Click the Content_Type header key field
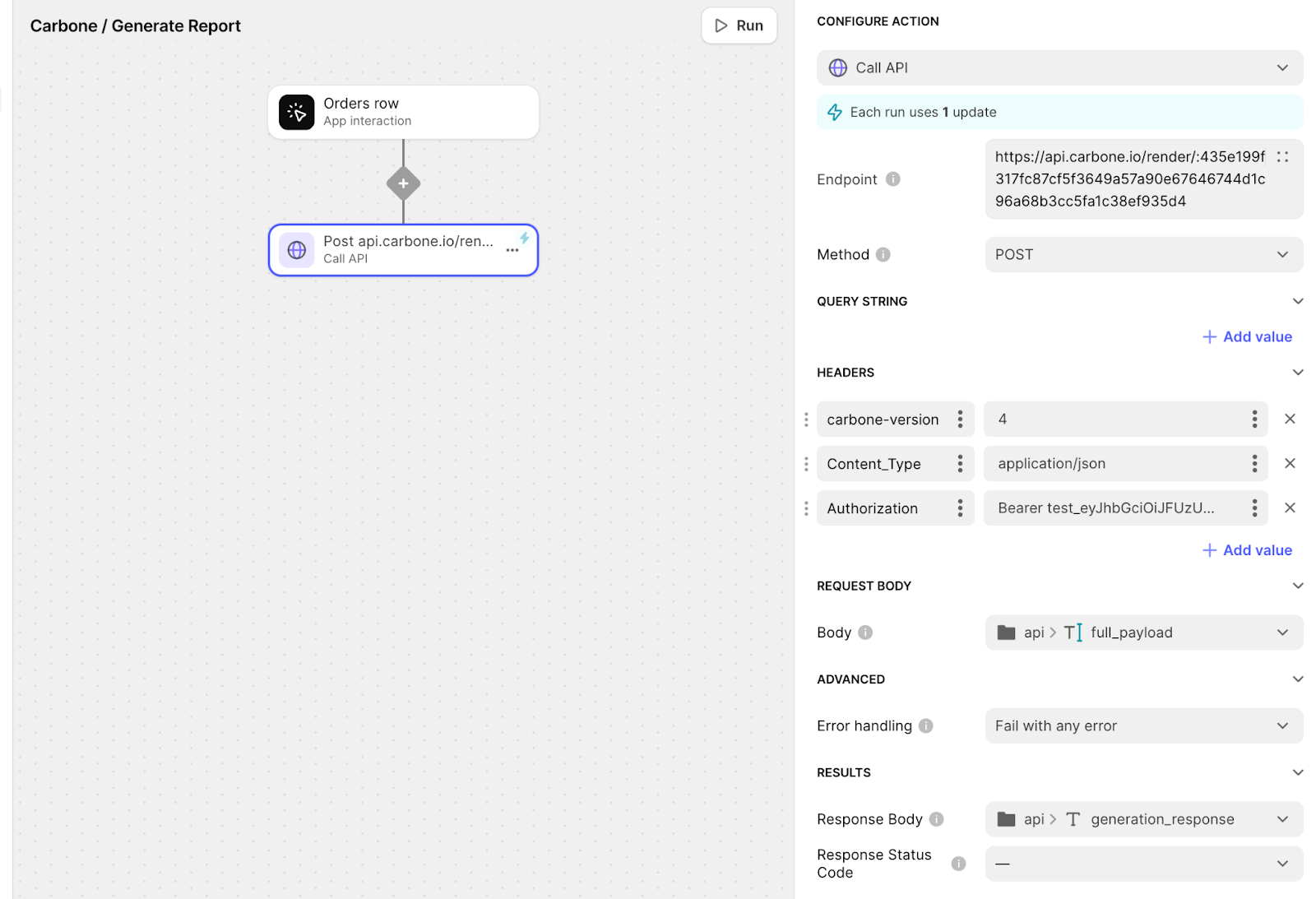The width and height of the screenshot is (1316, 899). pos(896,464)
